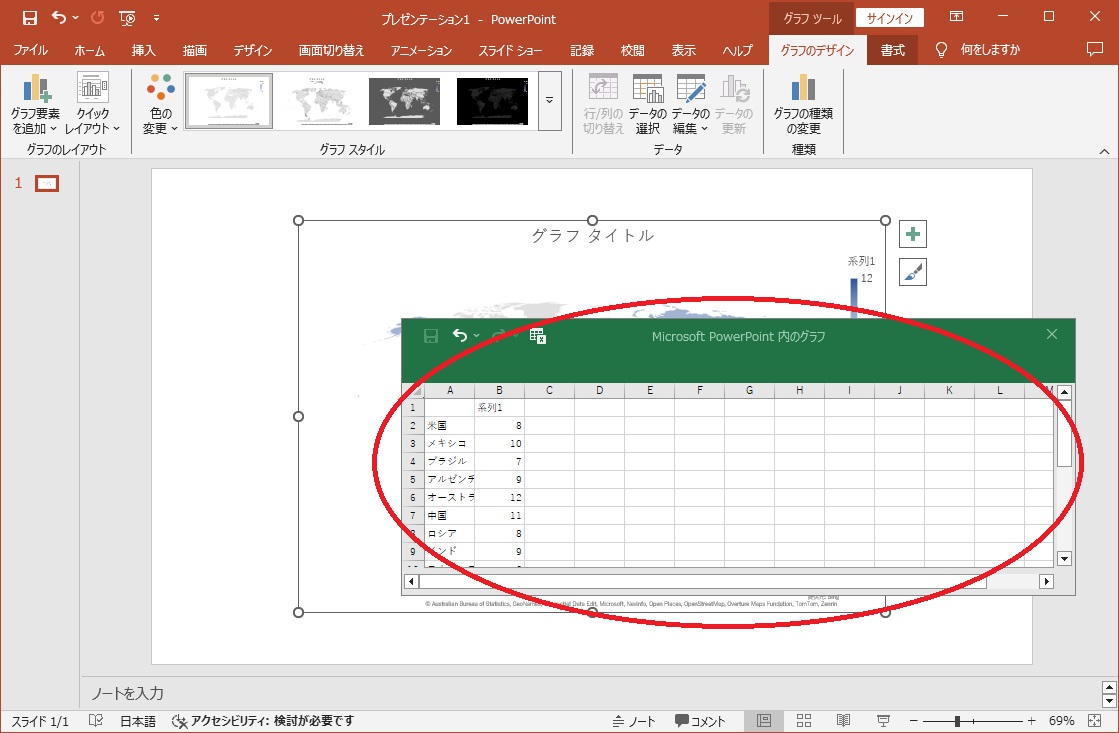Click the グラフの種類の変更 chart type icon

[802, 90]
